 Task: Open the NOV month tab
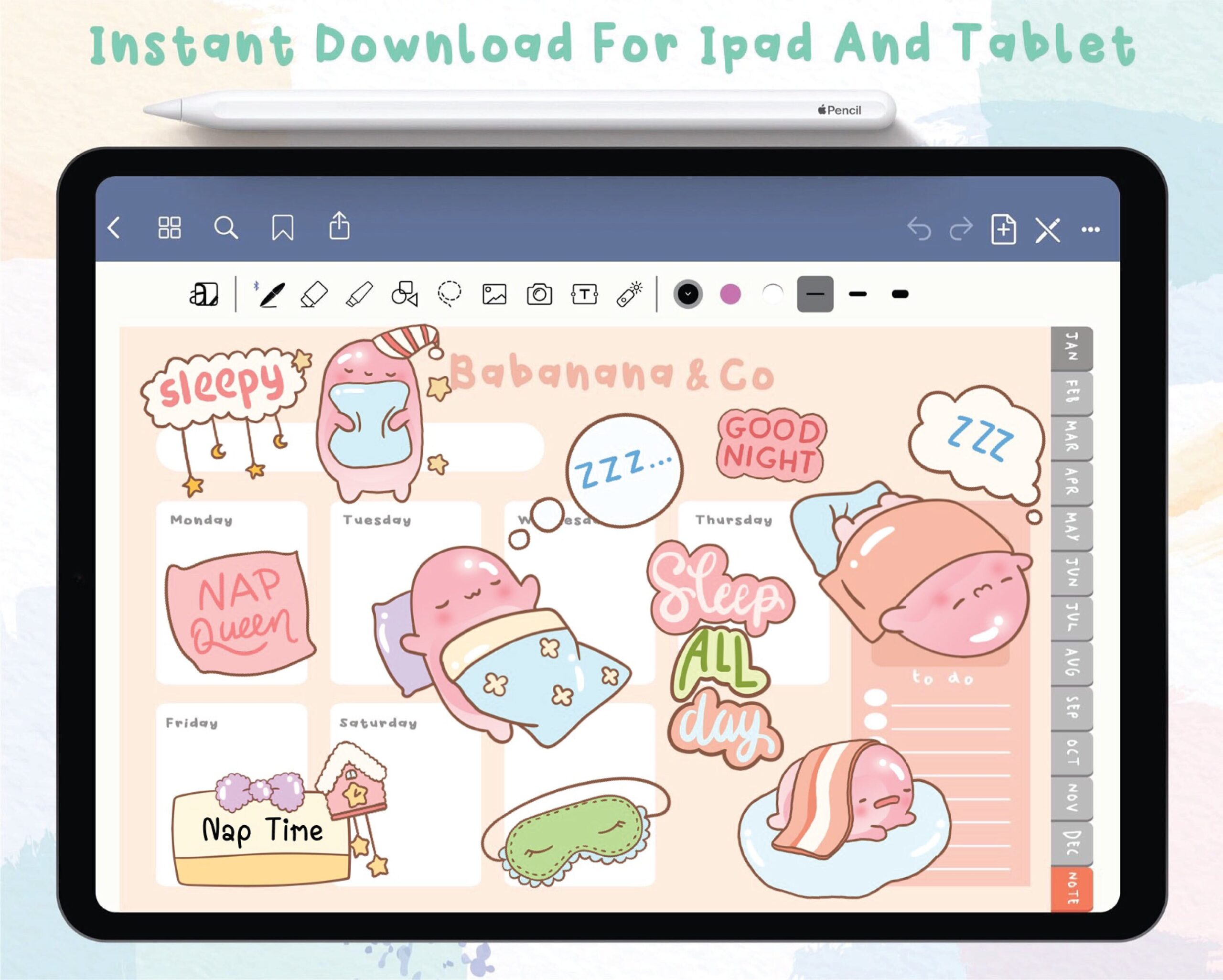coord(1072,798)
